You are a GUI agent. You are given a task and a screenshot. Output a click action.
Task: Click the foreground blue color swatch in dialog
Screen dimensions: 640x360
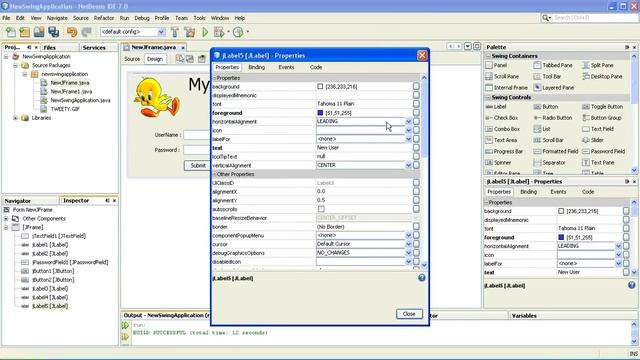click(x=320, y=113)
